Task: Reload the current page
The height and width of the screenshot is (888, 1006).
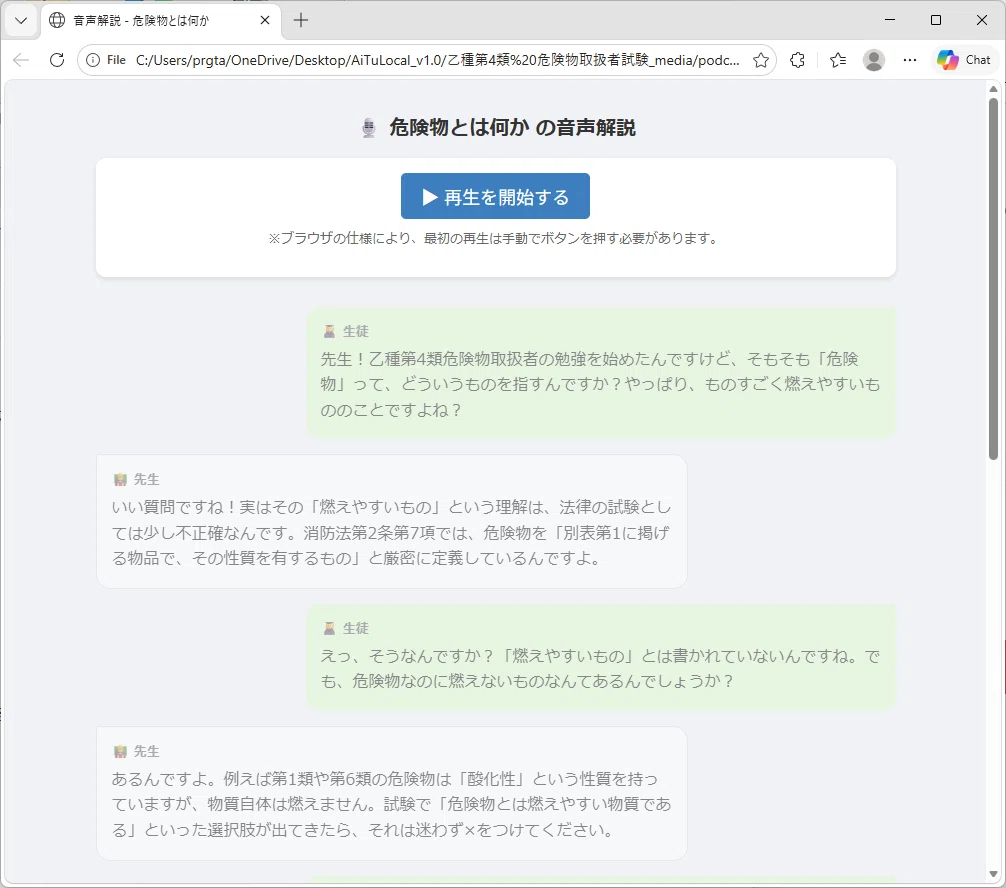Action: coord(57,60)
